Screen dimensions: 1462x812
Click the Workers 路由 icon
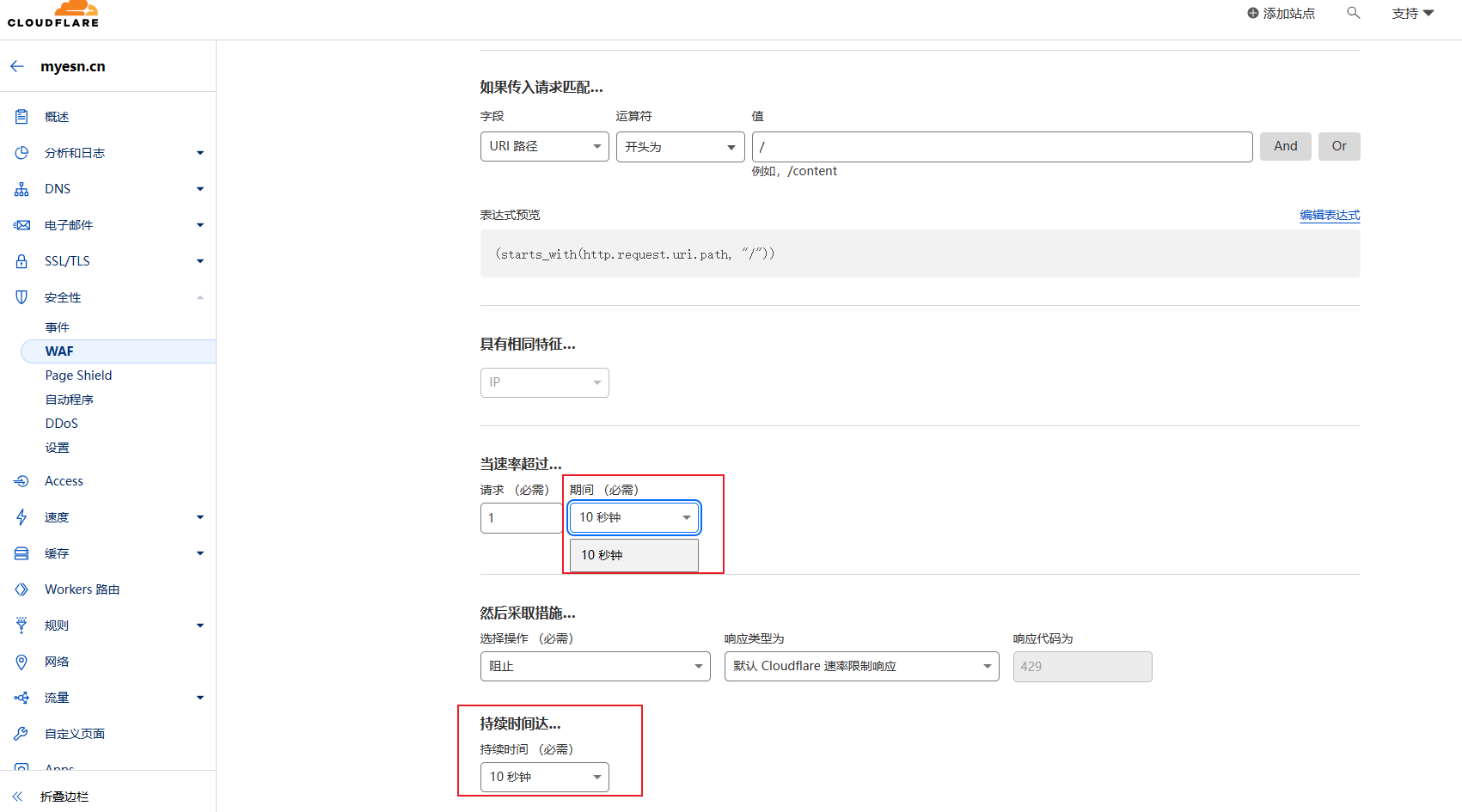click(x=21, y=589)
